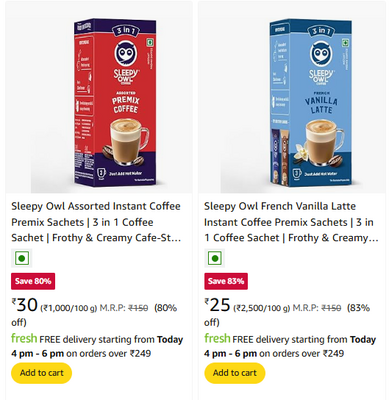
Task: Click the fresh logo under ₹25 product
Action: pos(217,338)
